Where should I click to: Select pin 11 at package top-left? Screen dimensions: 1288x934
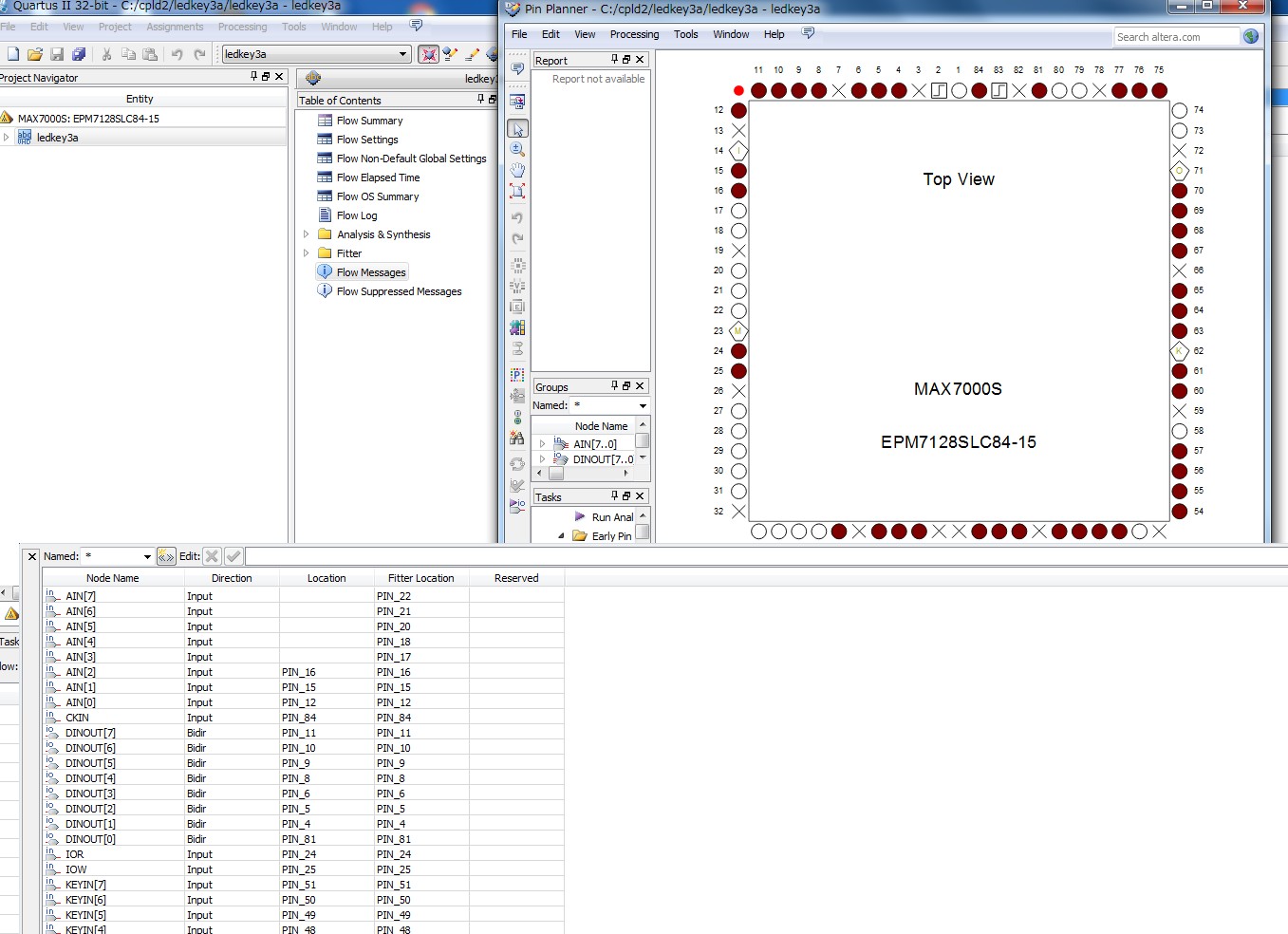758,90
